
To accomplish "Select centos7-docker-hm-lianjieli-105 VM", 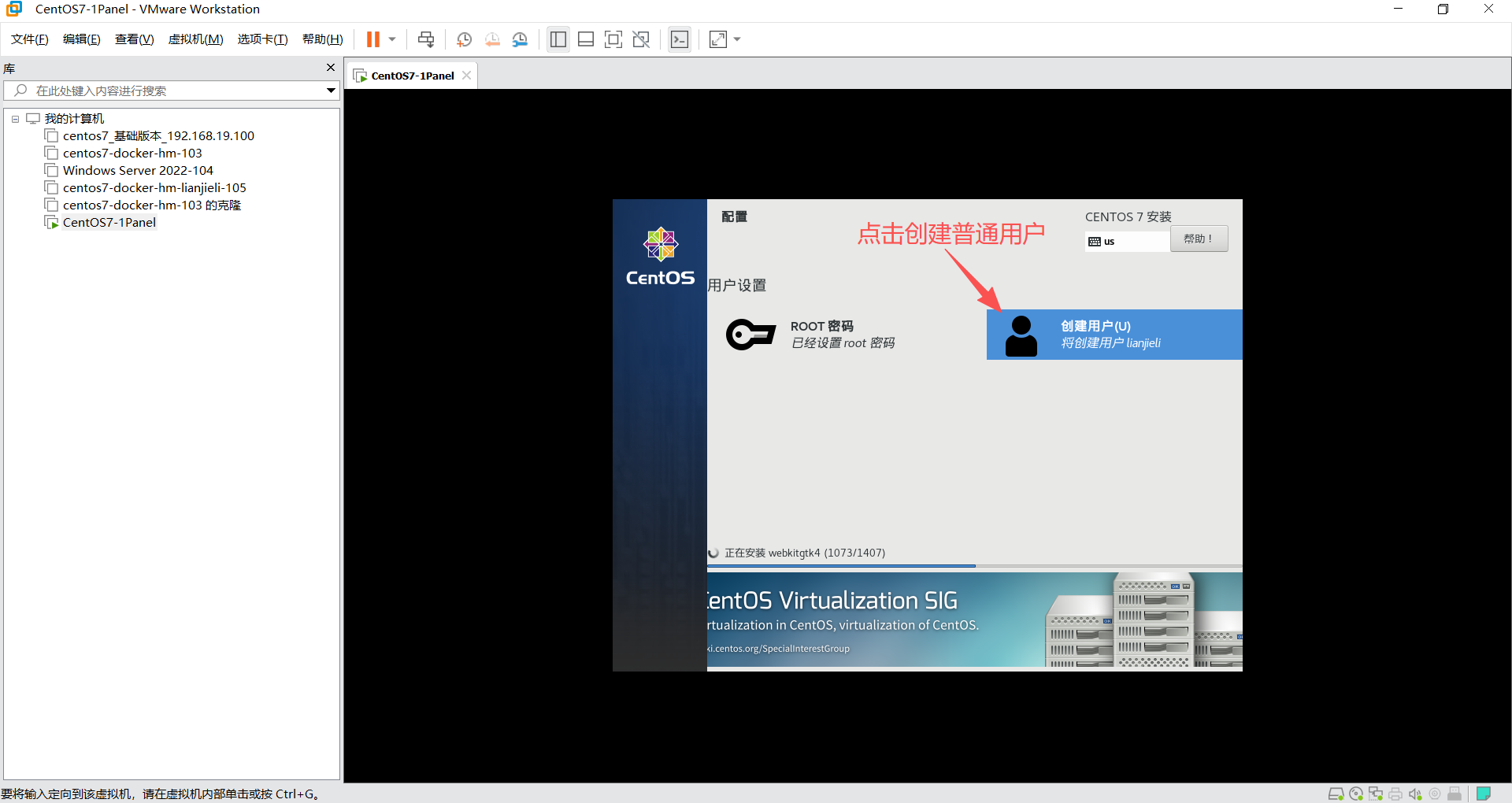I will 154,188.
